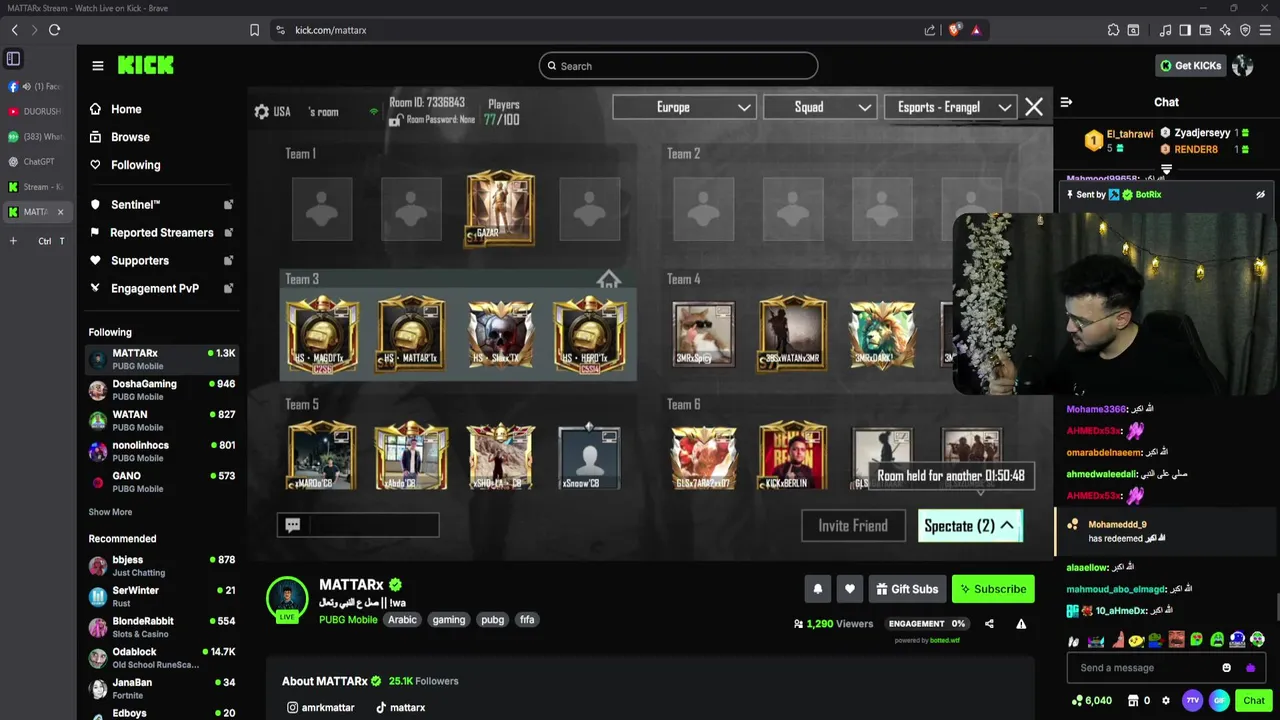
Task: Open the channel shop icon
Action: 1133,701
